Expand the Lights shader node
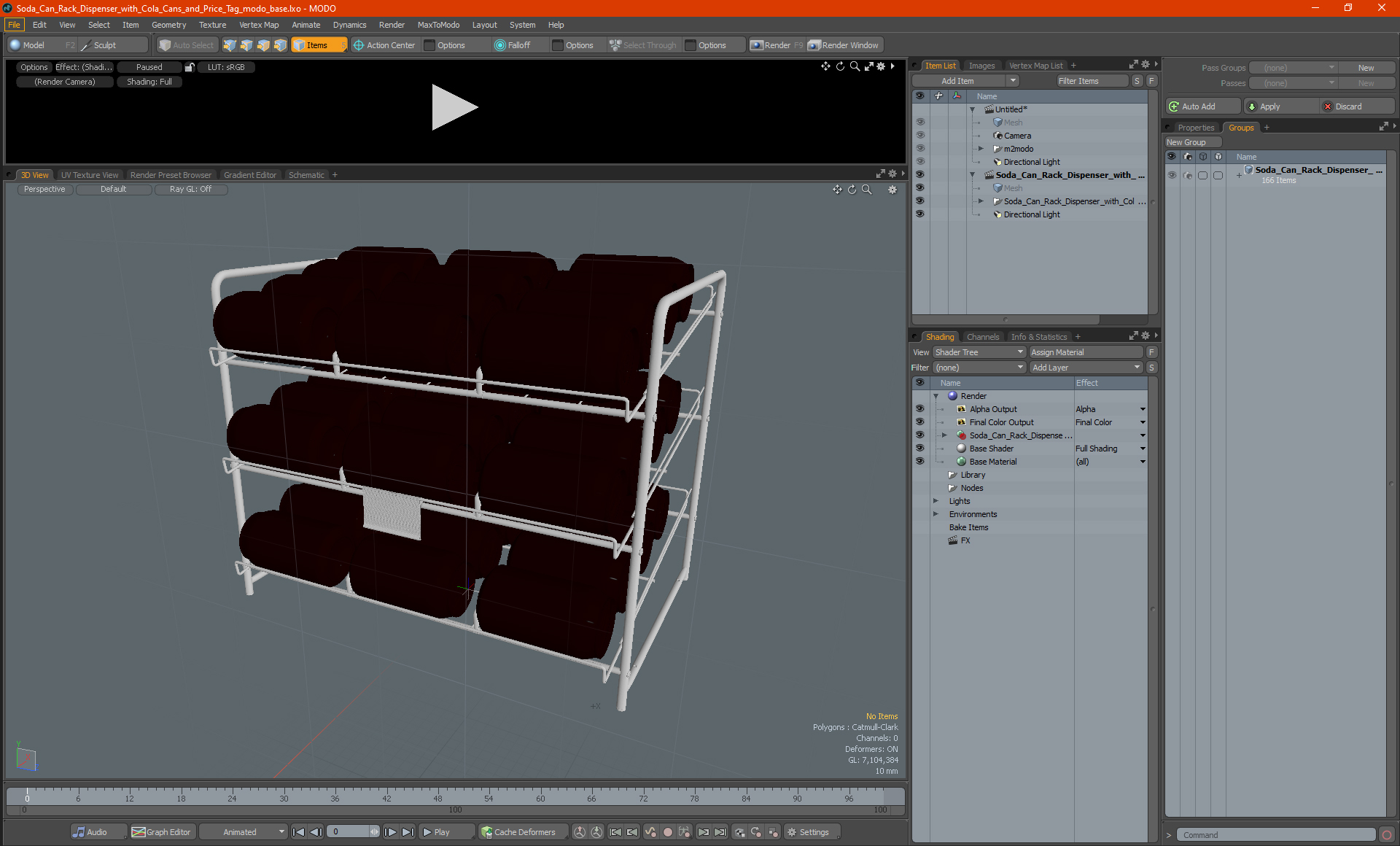The height and width of the screenshot is (846, 1400). coord(936,501)
